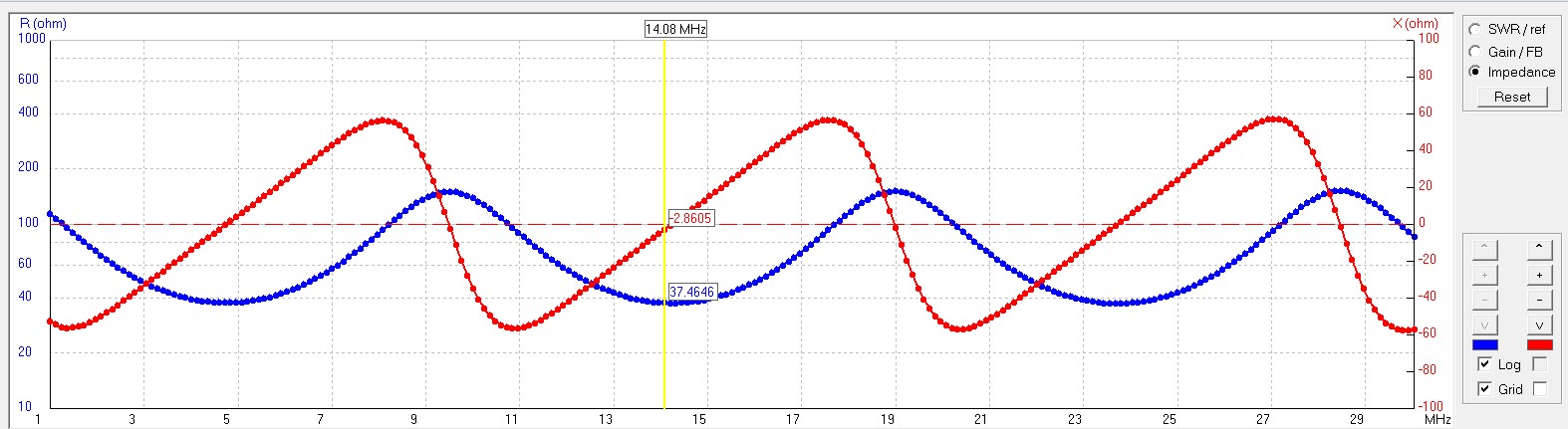Click the up arrow button in the blue R-axis column
Viewport: 1568px width, 429px height.
pyautogui.click(x=1484, y=247)
